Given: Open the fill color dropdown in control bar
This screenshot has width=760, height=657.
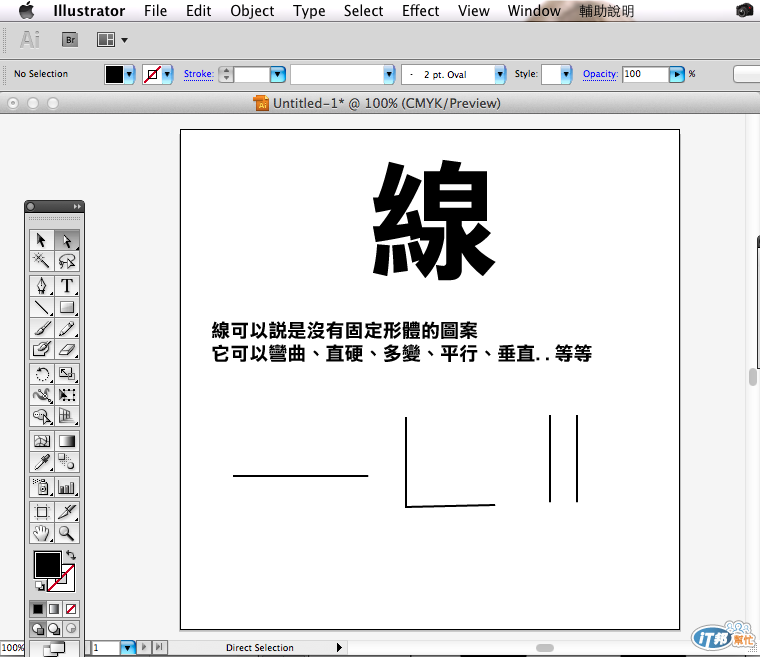Looking at the screenshot, I should click(129, 75).
